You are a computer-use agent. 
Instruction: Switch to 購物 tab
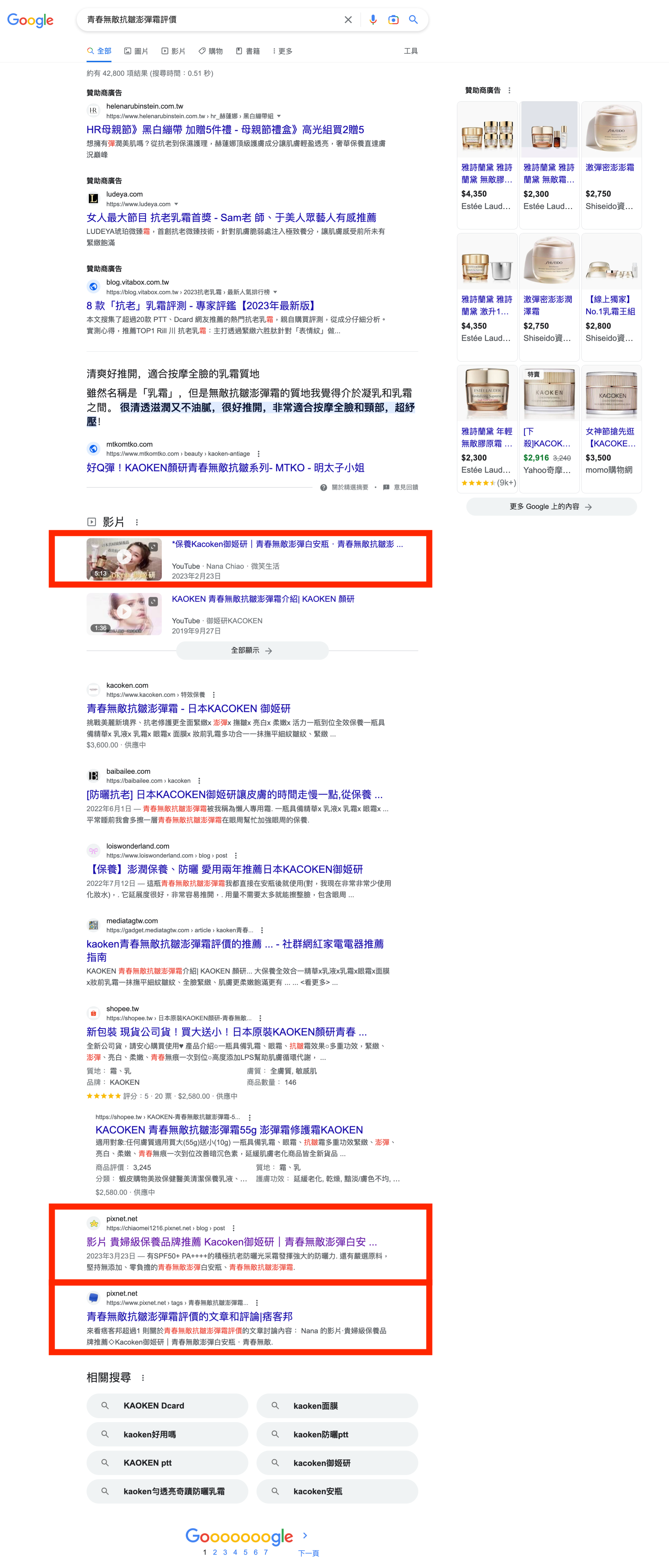[211, 51]
